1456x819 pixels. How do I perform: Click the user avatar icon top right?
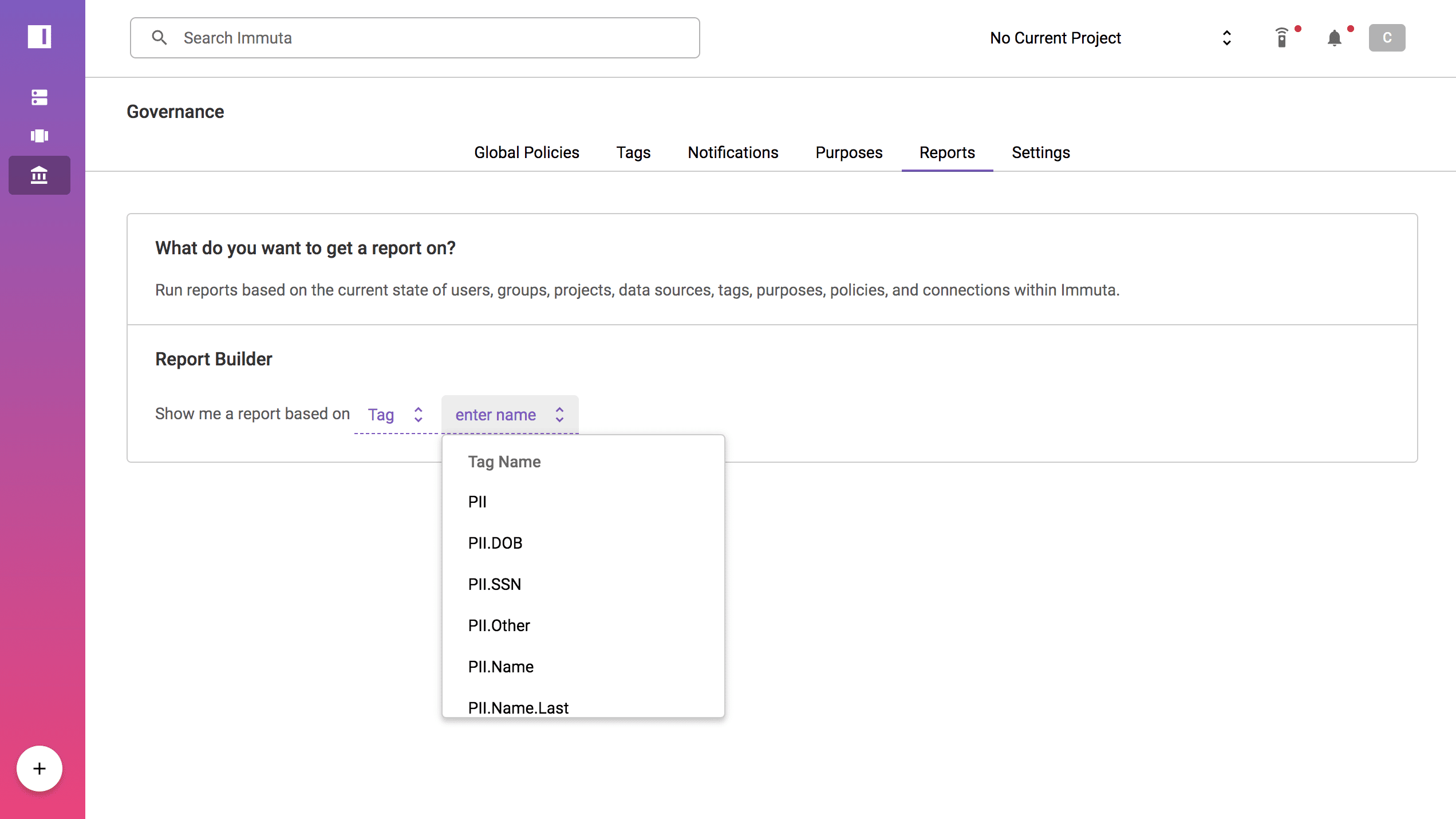[1387, 38]
